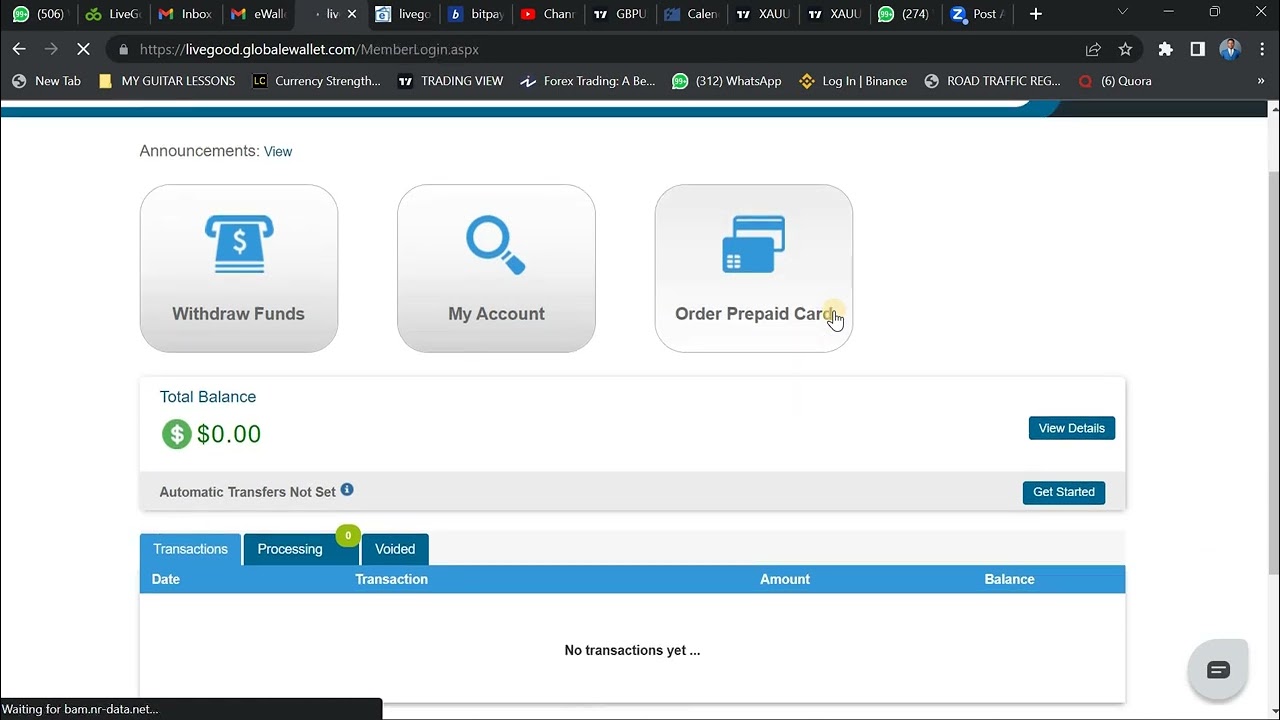Image resolution: width=1280 pixels, height=720 pixels.
Task: Open the ROAD TRAFFIC REG bookmark
Action: pos(992,81)
